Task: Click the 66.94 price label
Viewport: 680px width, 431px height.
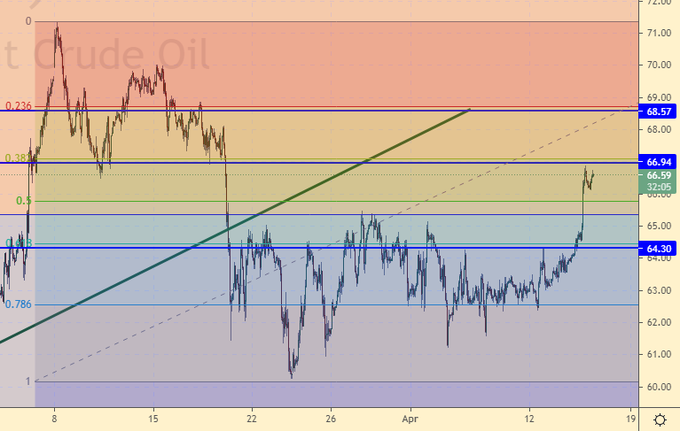Action: coord(658,161)
